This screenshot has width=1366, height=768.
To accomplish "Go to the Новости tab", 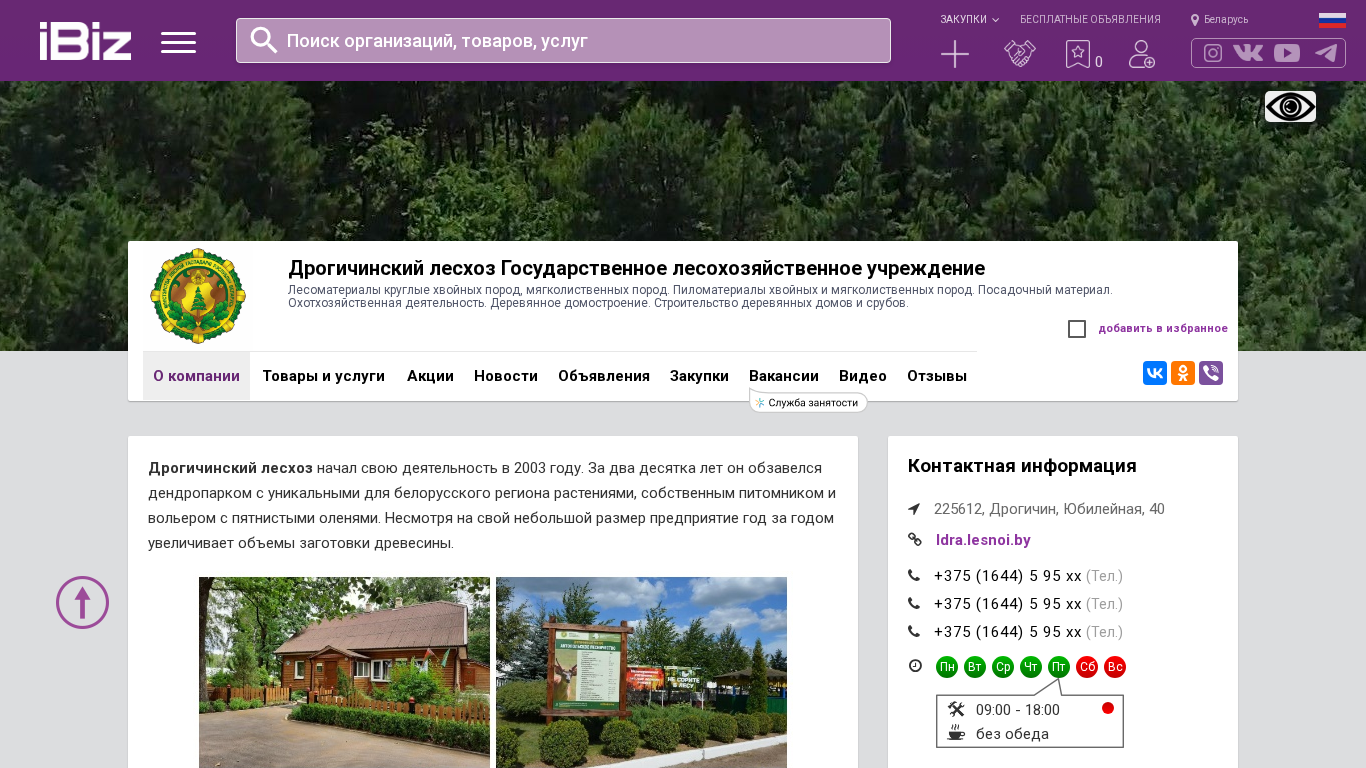I will tap(506, 376).
